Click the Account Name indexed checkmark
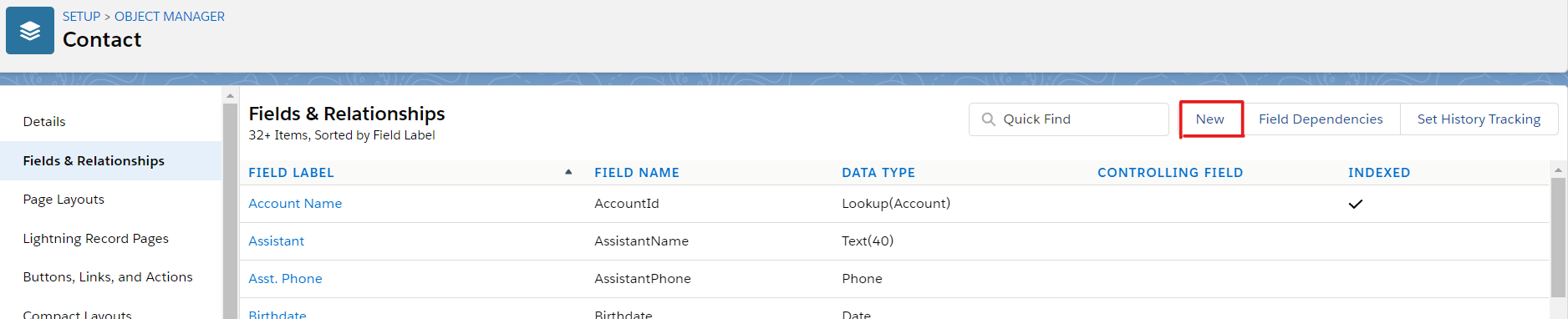1568x319 pixels. click(1356, 204)
